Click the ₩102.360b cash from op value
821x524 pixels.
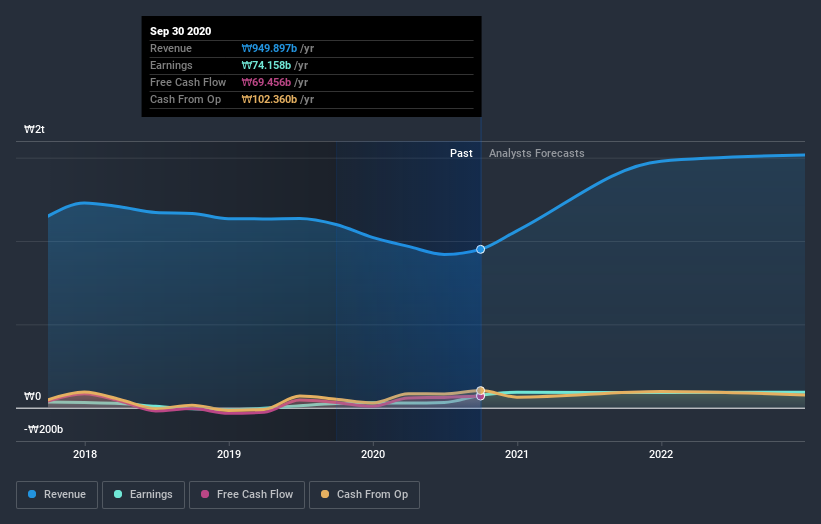coord(269,99)
